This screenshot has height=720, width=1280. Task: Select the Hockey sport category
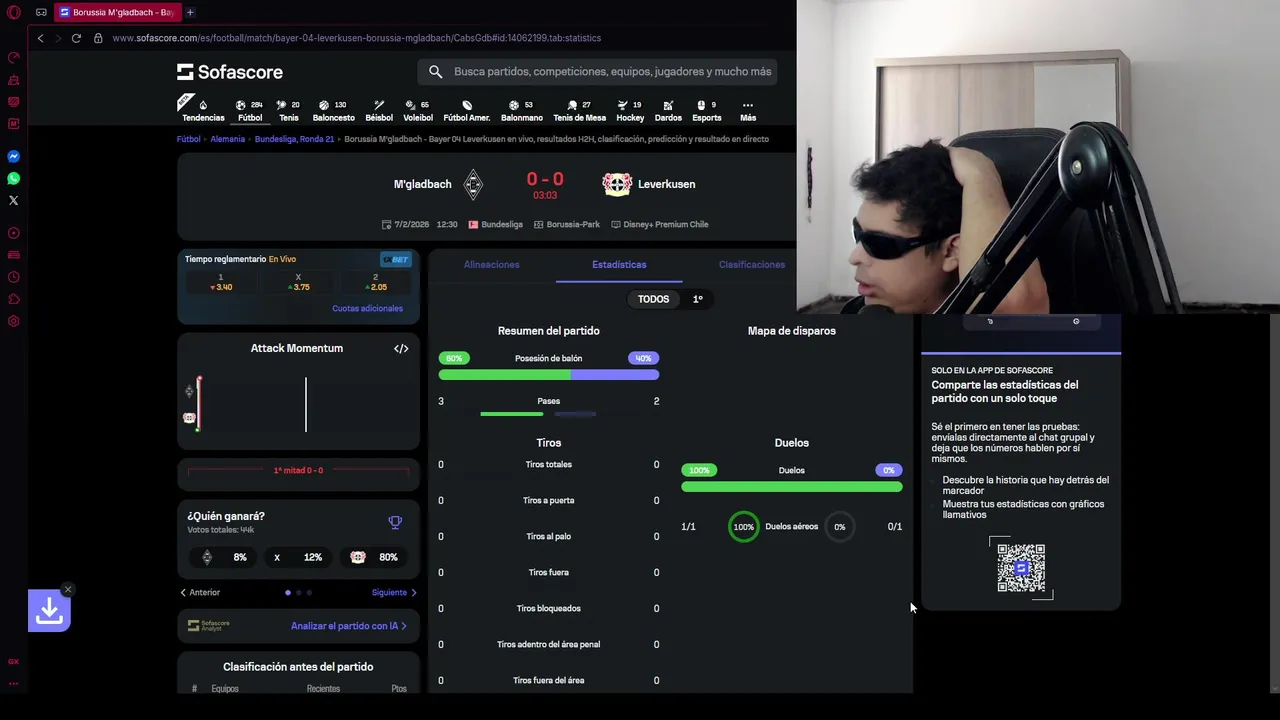[x=630, y=110]
